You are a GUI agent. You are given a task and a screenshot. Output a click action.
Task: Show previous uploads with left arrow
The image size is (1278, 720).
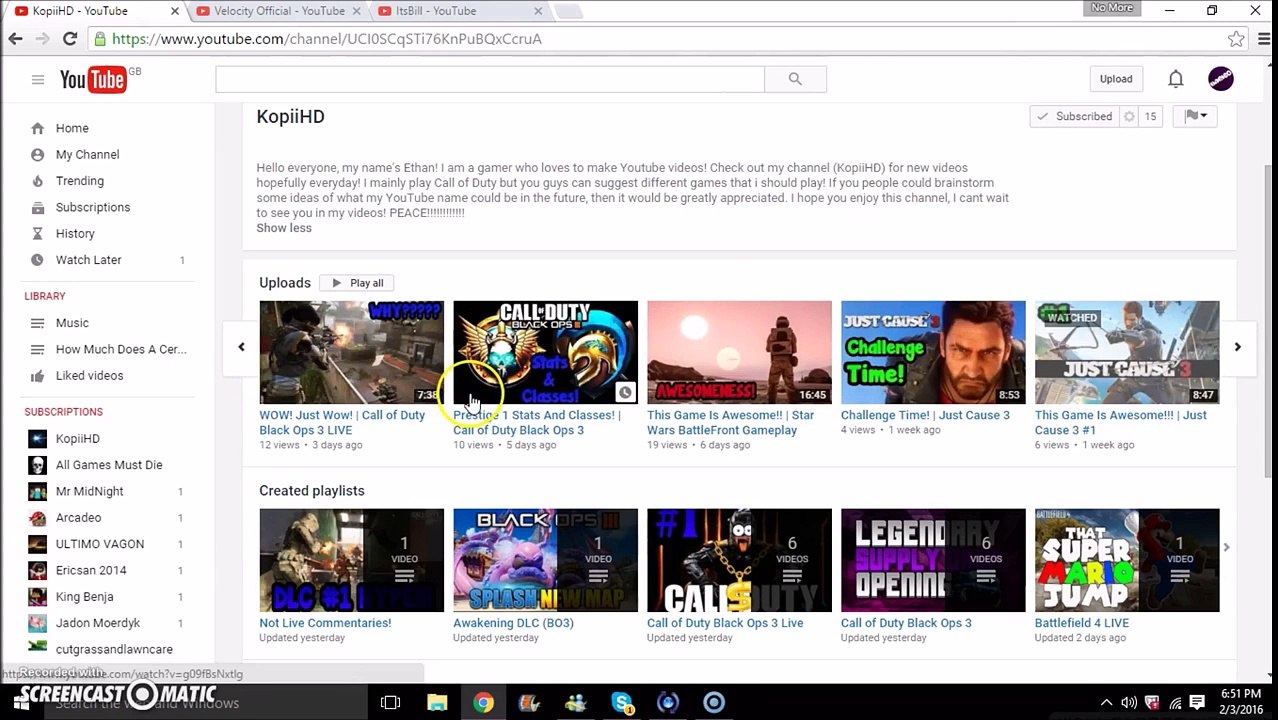click(x=241, y=347)
